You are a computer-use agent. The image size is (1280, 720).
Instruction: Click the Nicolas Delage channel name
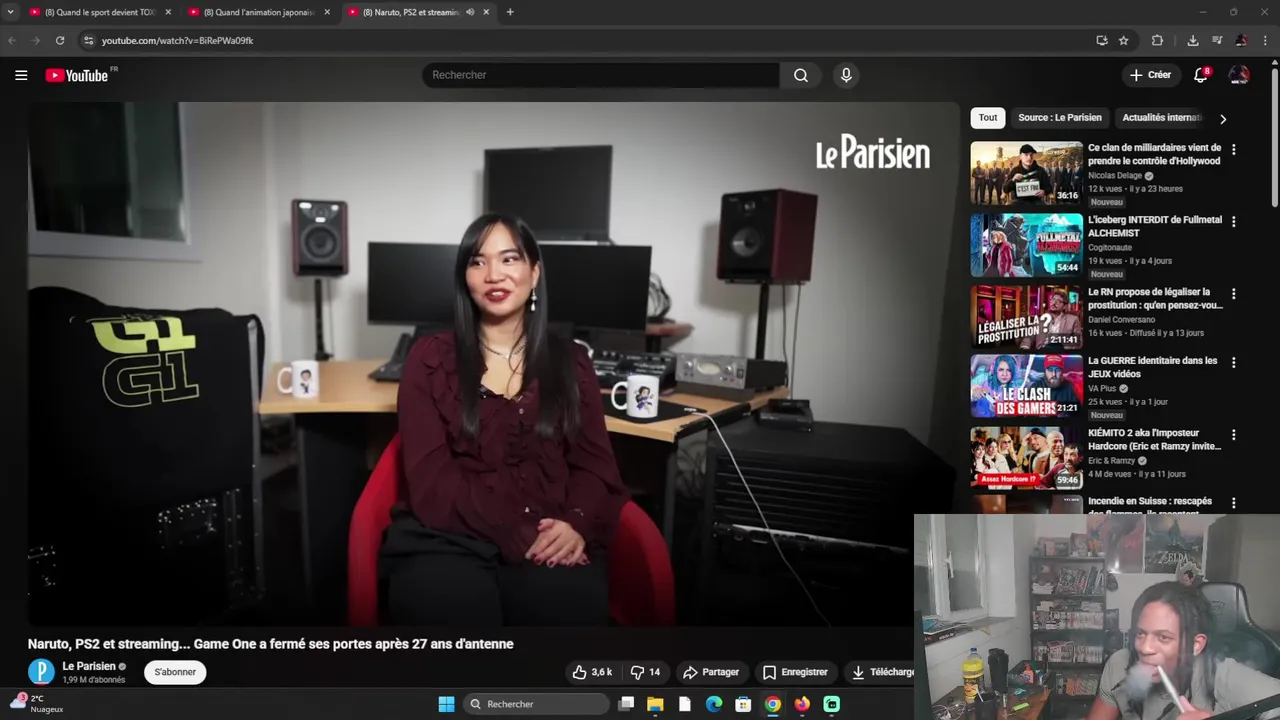click(1115, 176)
